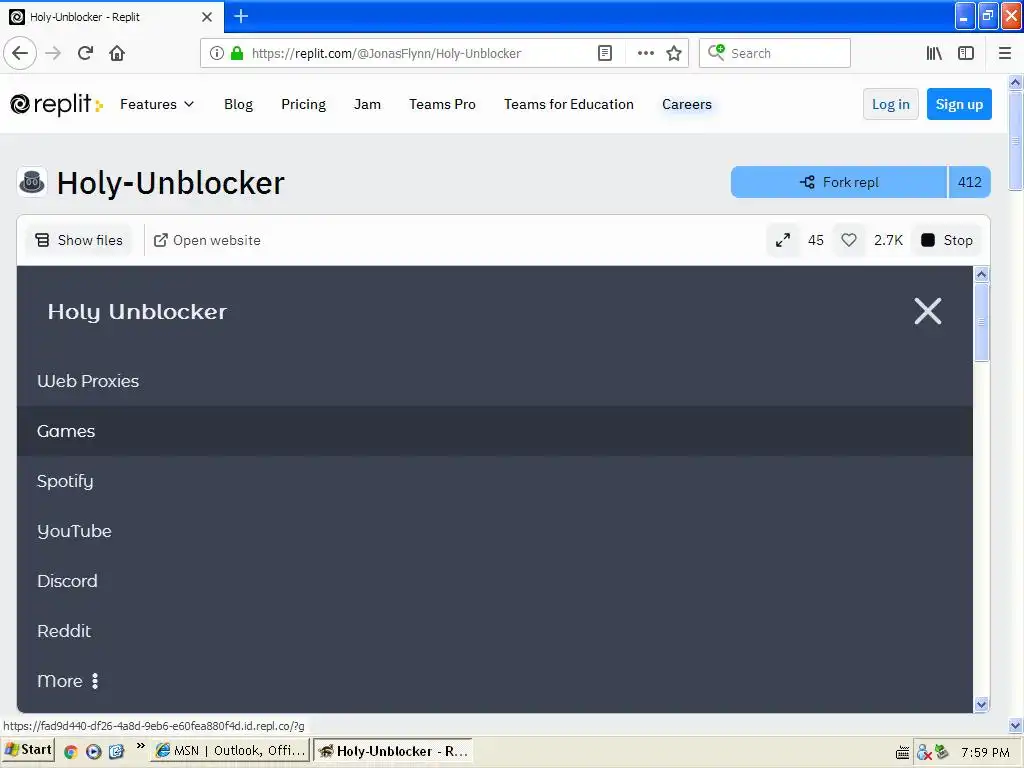Open the on-screen keyboard tray icon
The width and height of the screenshot is (1024, 768).
903,753
